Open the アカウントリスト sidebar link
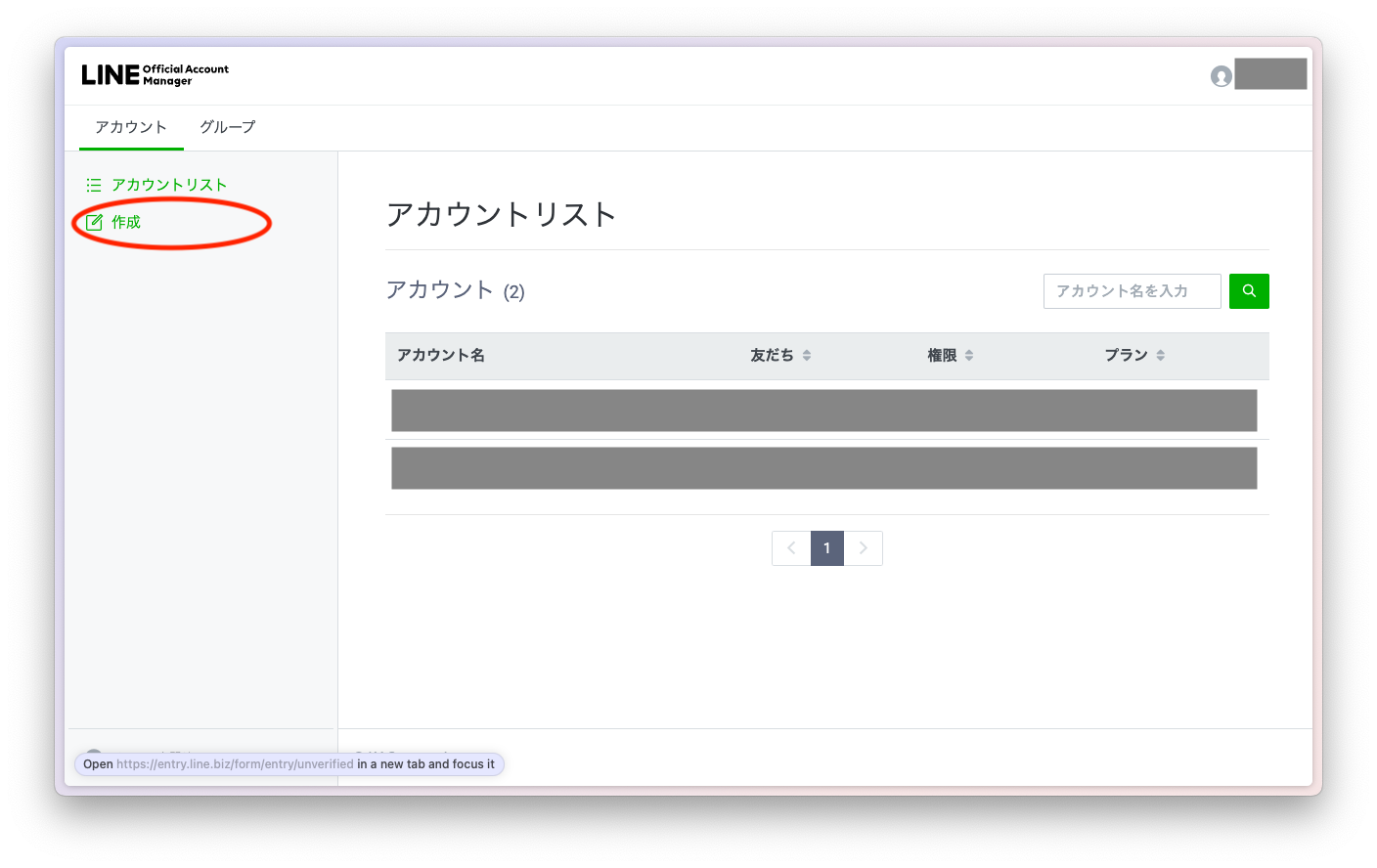 [x=167, y=184]
